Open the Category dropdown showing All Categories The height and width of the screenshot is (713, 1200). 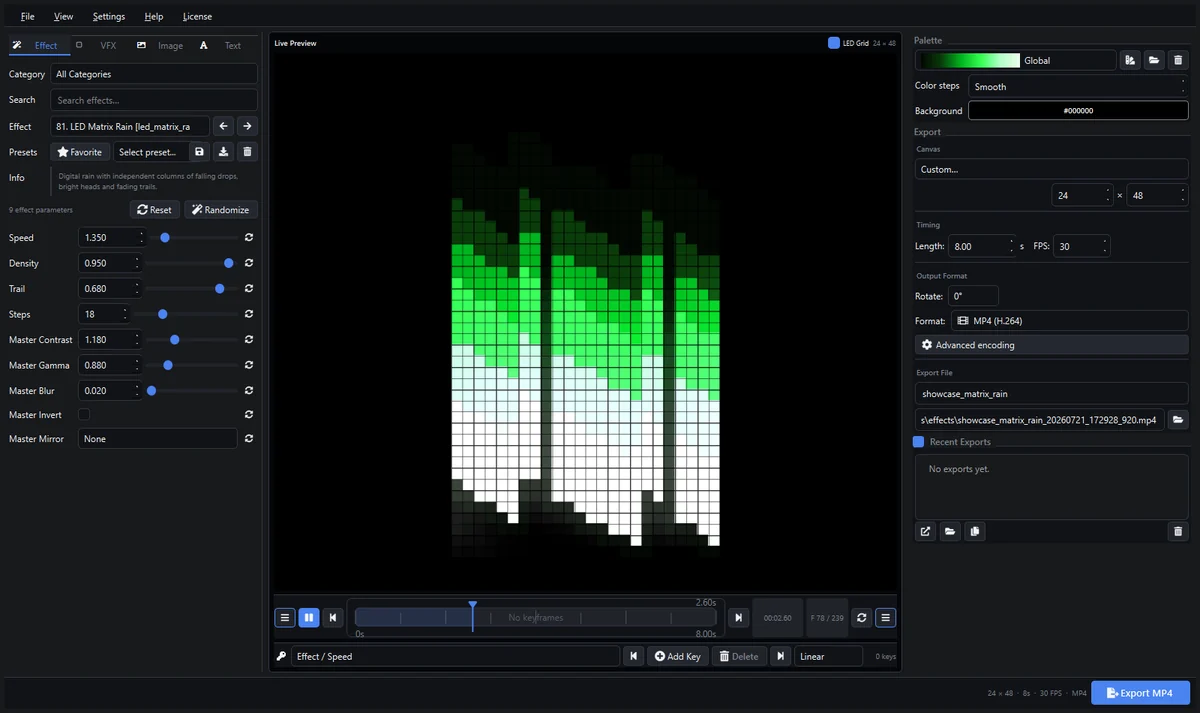(154, 74)
